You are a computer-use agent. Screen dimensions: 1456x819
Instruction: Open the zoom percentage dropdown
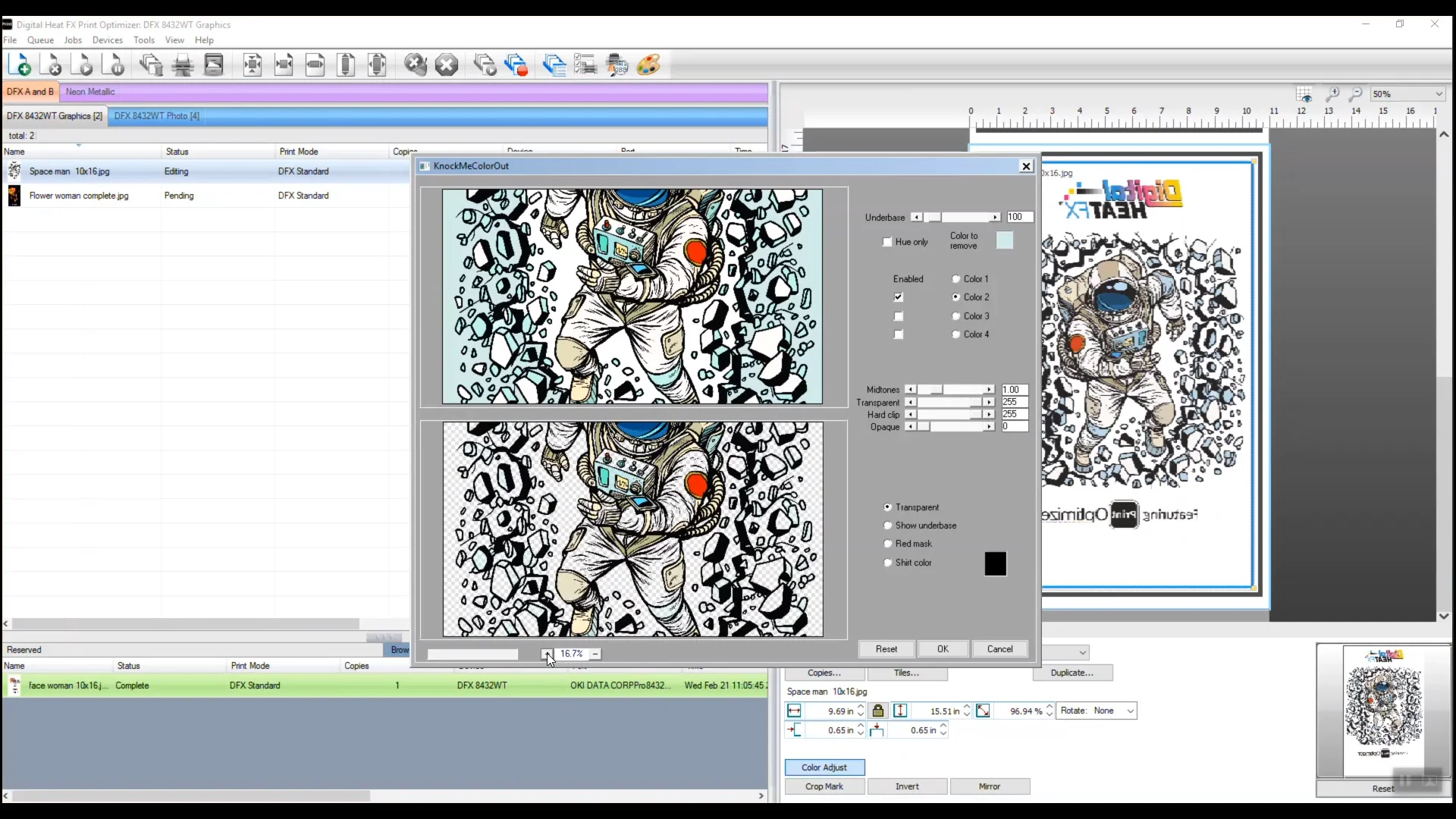point(1439,94)
